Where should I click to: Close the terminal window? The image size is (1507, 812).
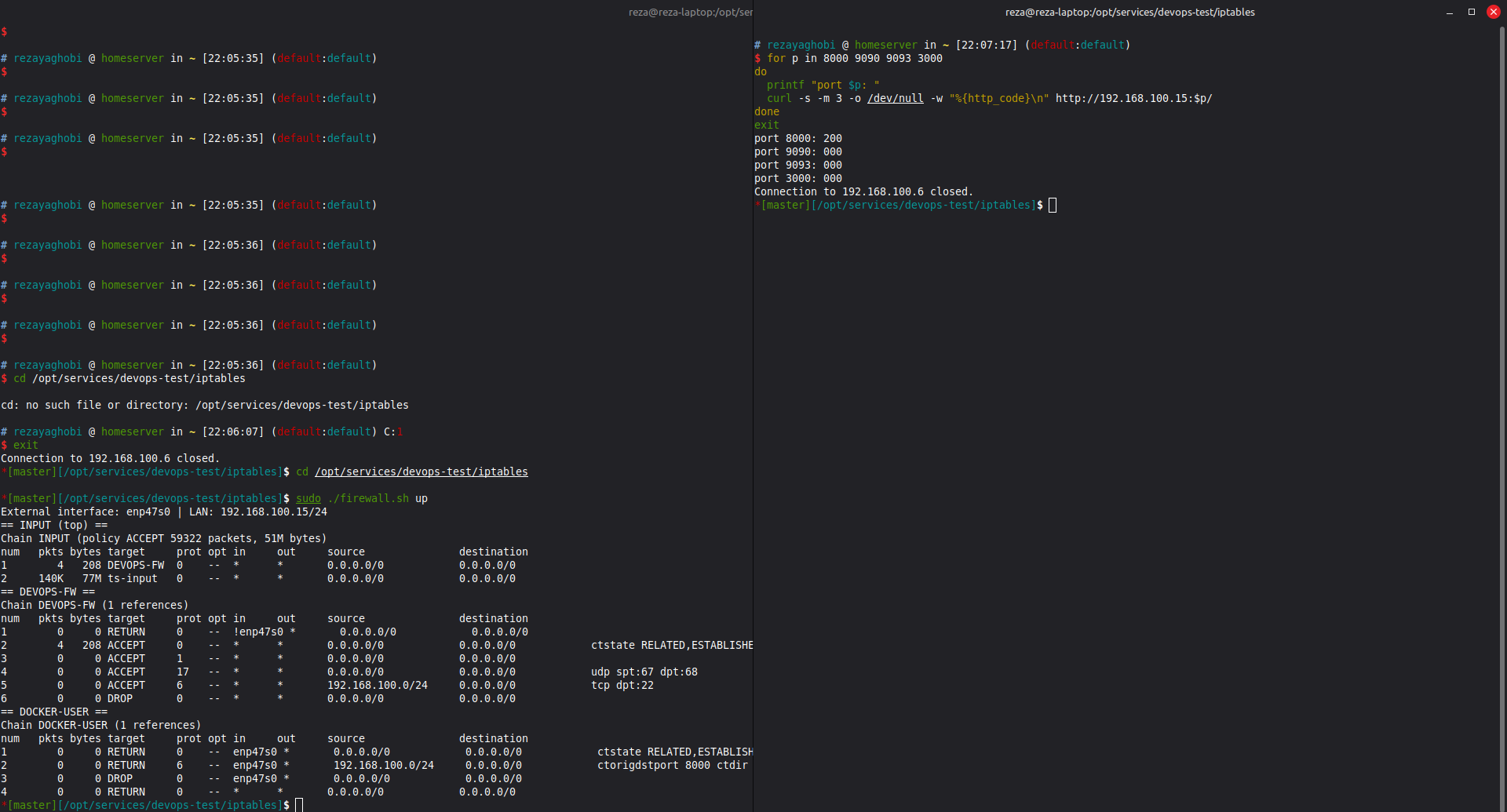1494,12
